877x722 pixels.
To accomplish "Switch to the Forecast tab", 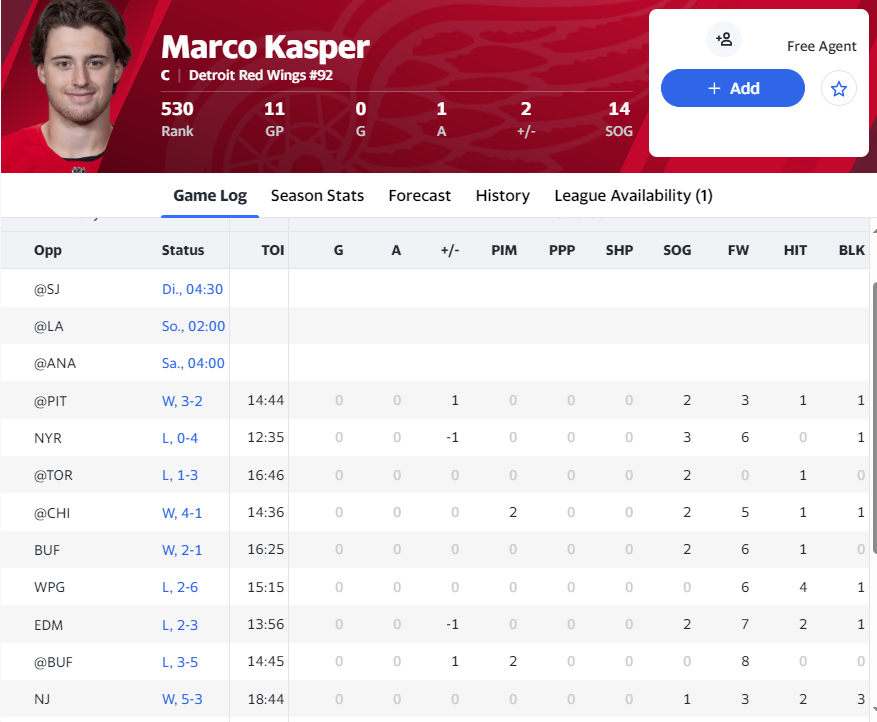I will point(419,196).
